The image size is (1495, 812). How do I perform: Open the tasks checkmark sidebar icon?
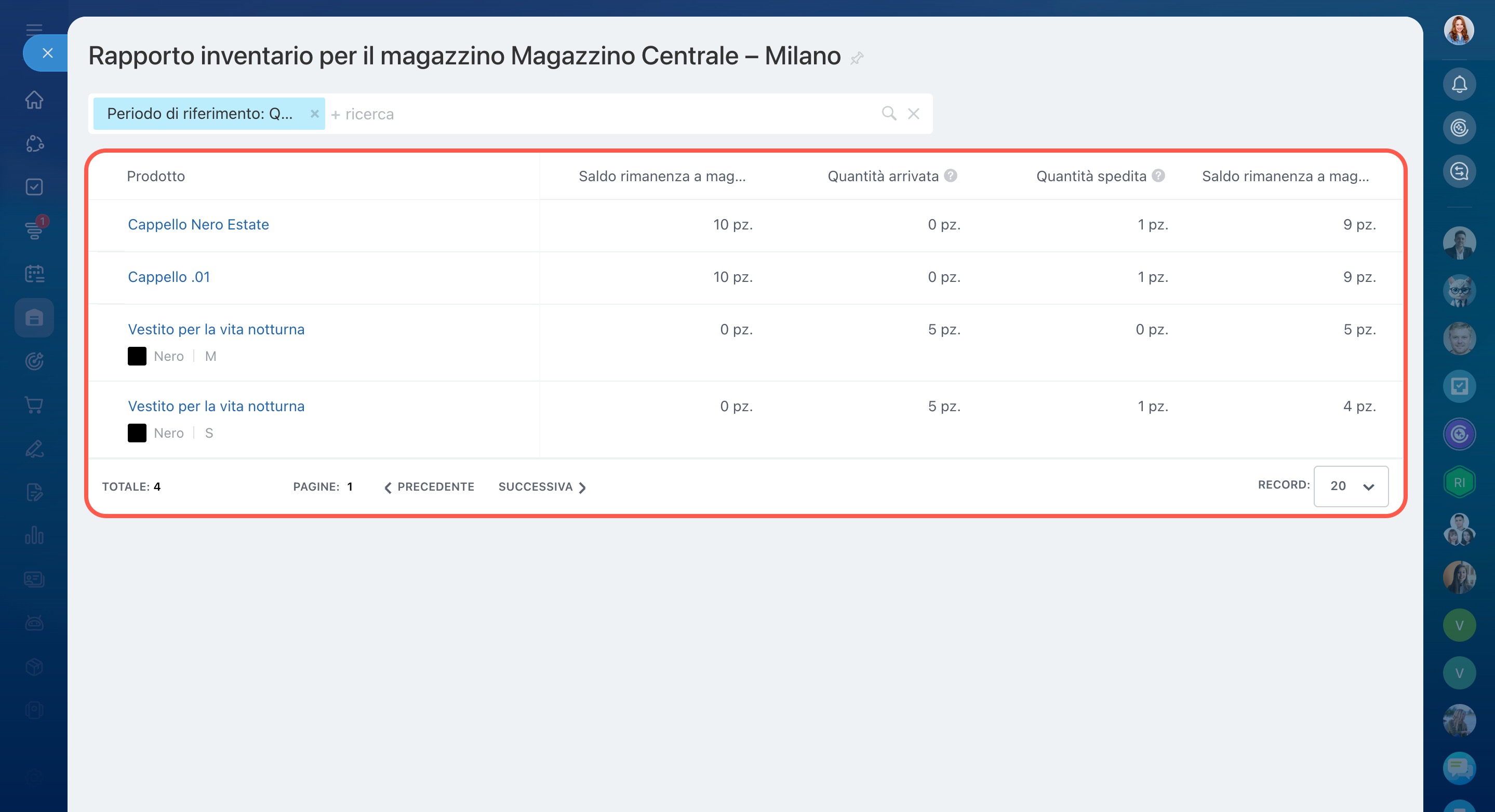tap(34, 187)
